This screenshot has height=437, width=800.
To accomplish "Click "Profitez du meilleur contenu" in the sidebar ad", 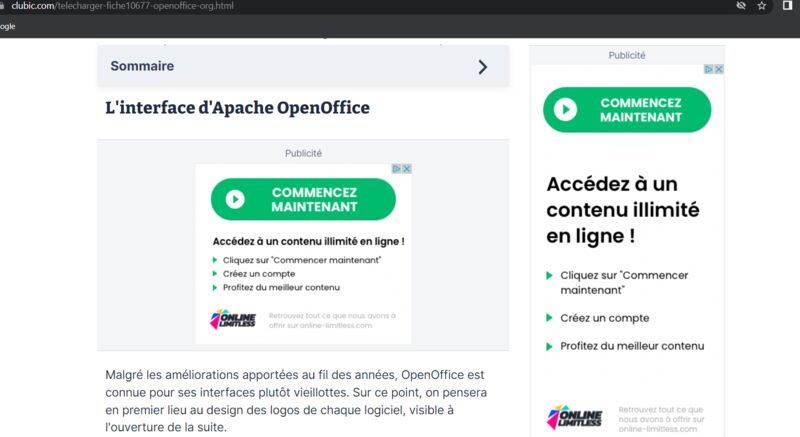I will point(632,346).
